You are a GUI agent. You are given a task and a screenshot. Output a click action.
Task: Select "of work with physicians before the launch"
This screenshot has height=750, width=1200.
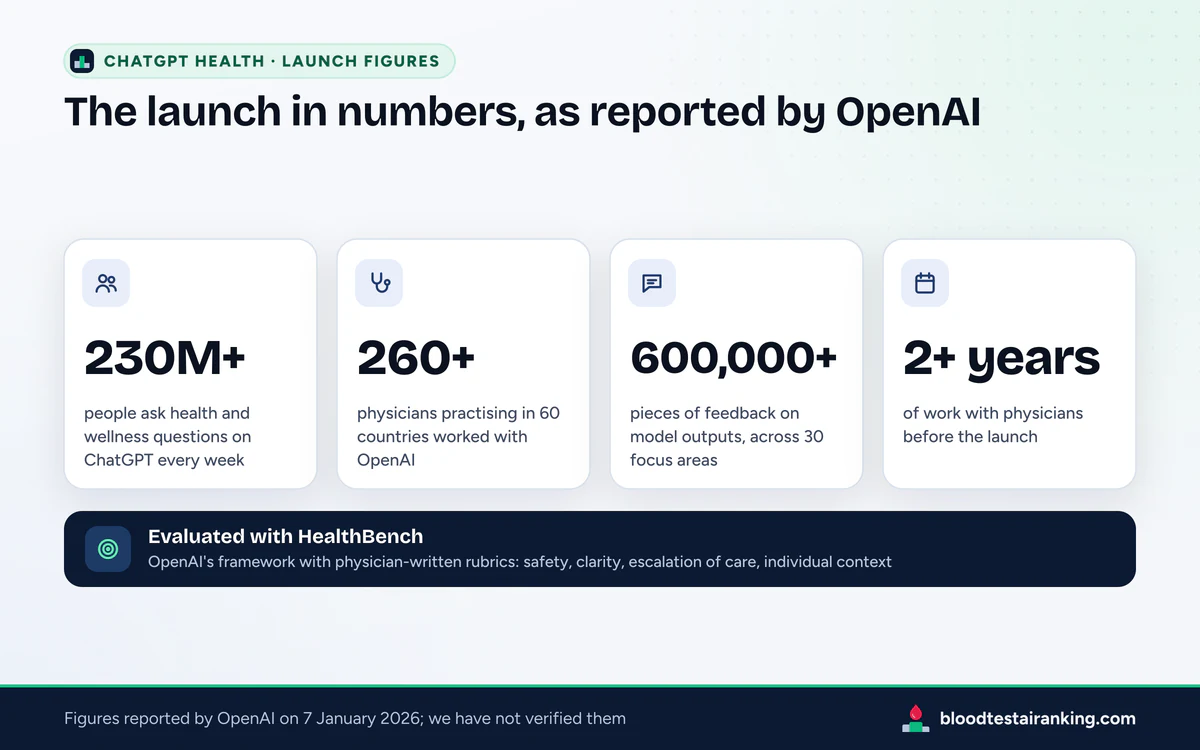point(993,425)
